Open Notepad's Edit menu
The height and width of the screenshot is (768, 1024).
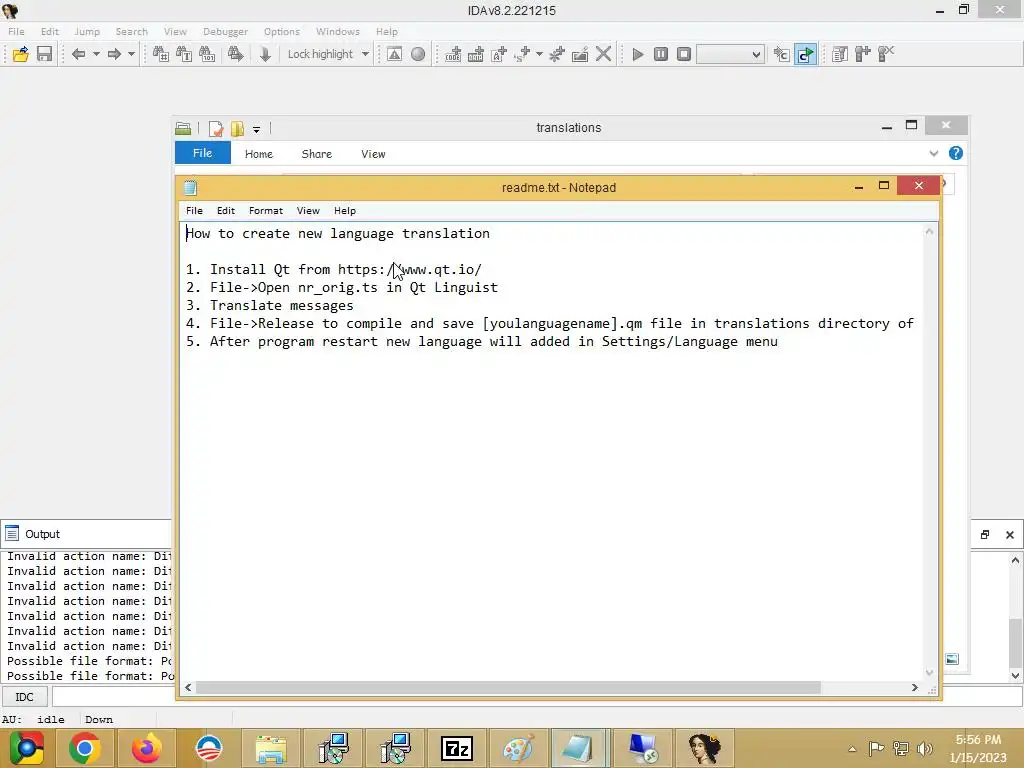tap(226, 210)
